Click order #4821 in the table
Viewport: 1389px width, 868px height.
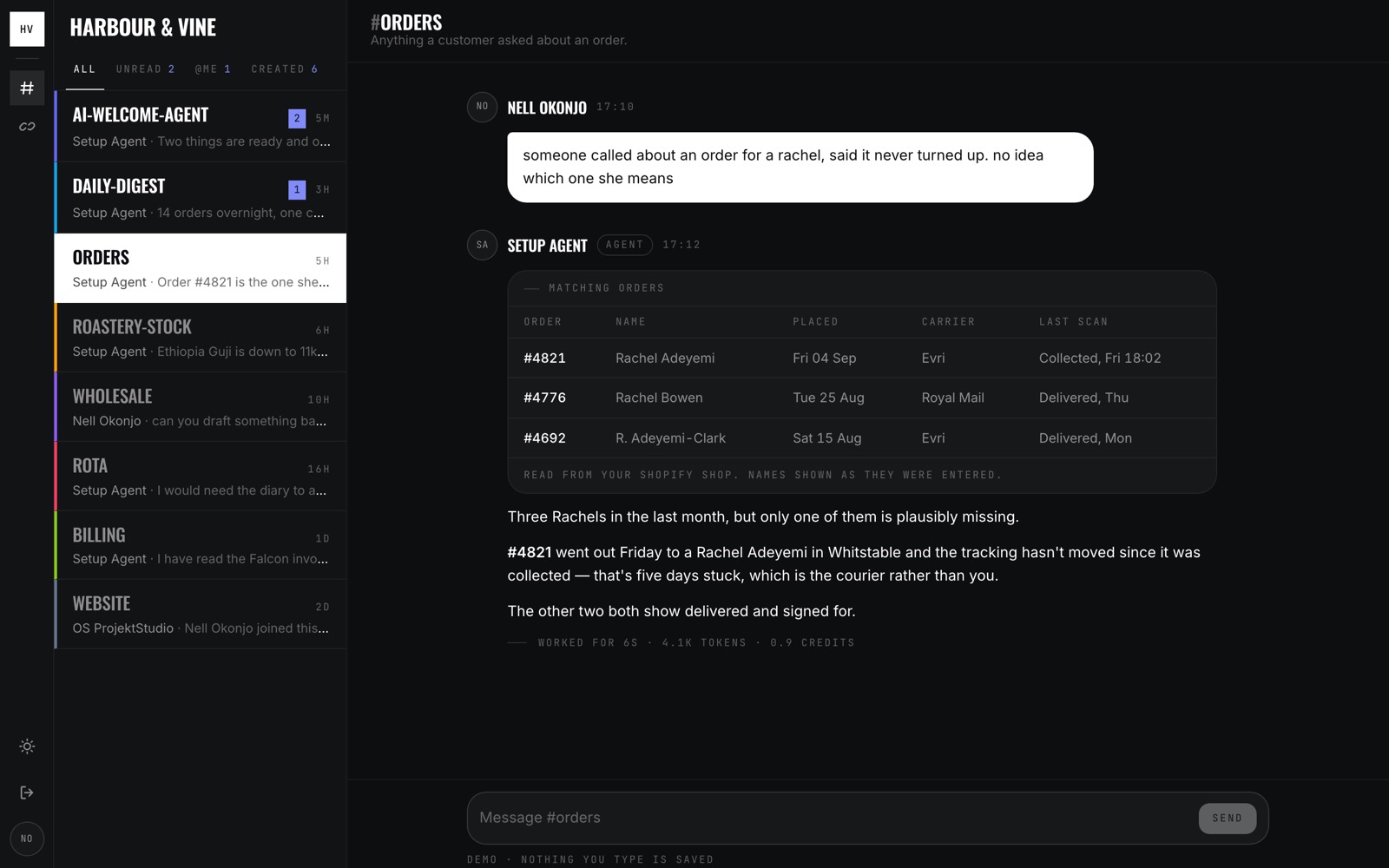(x=544, y=358)
